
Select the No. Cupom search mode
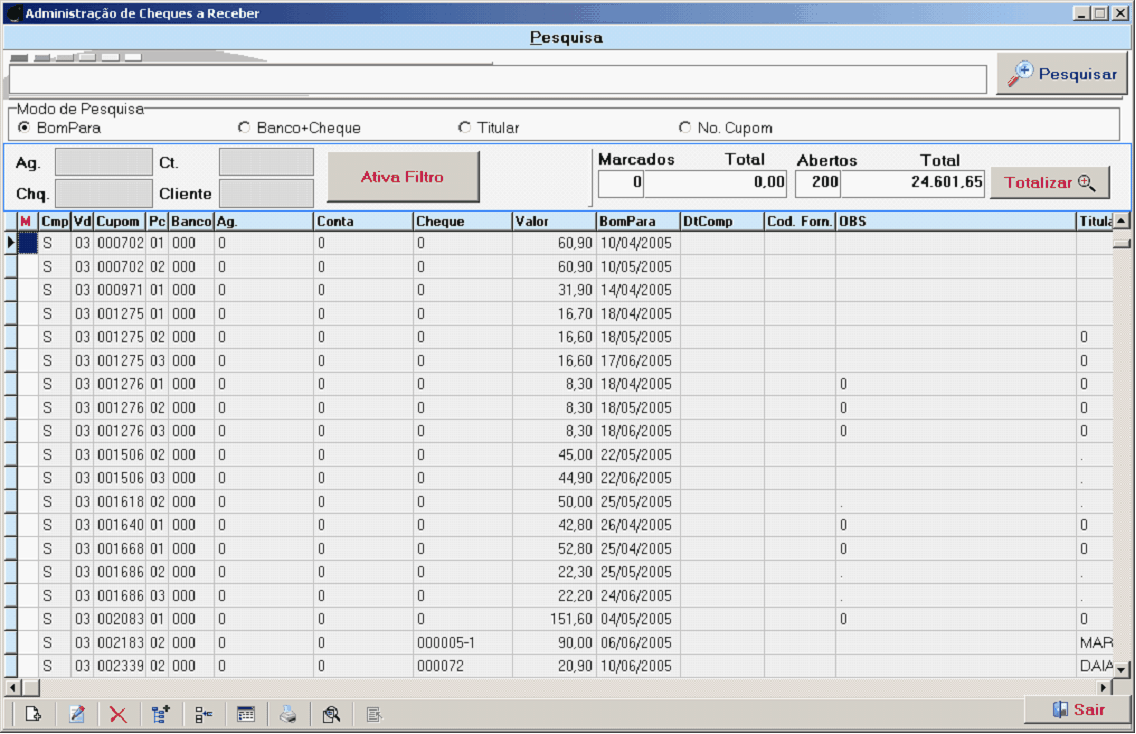685,128
